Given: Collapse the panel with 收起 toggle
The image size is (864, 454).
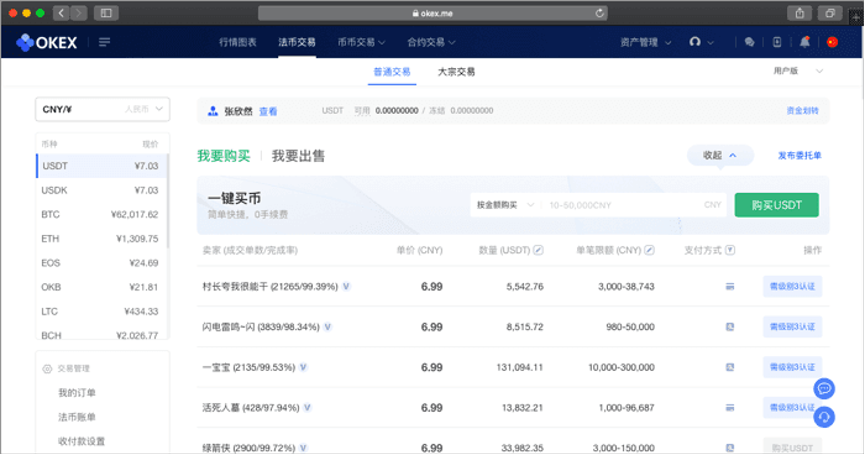Looking at the screenshot, I should coord(719,155).
